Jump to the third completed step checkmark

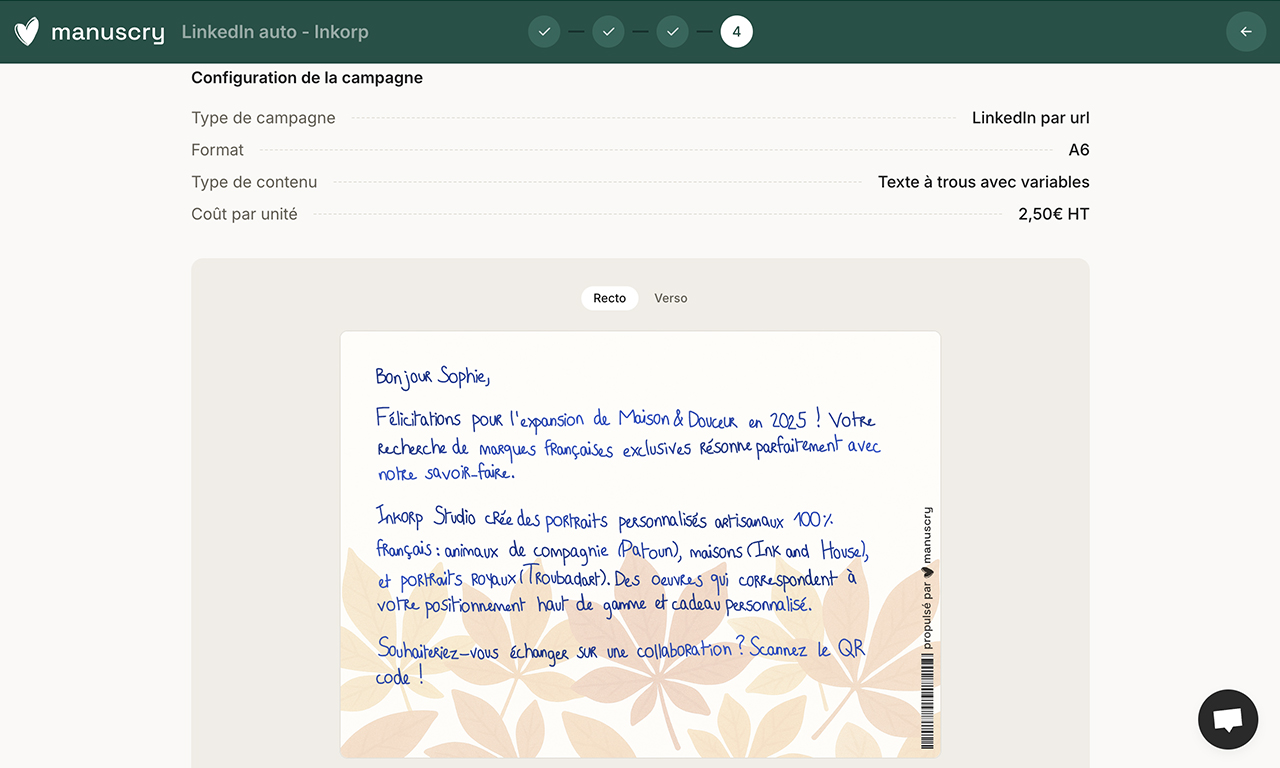pyautogui.click(x=672, y=32)
